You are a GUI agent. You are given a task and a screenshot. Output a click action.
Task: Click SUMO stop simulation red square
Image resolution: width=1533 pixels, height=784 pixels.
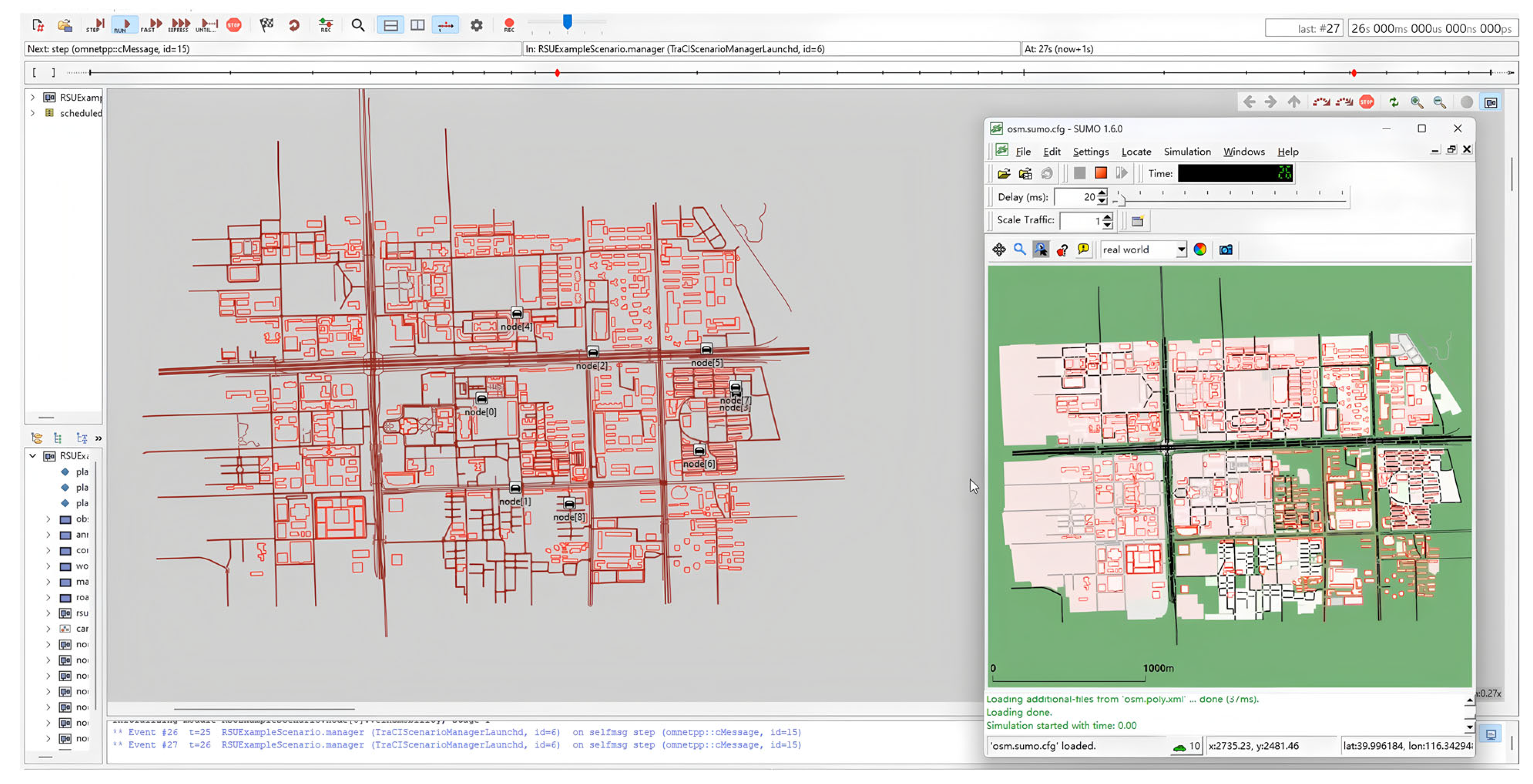1100,173
